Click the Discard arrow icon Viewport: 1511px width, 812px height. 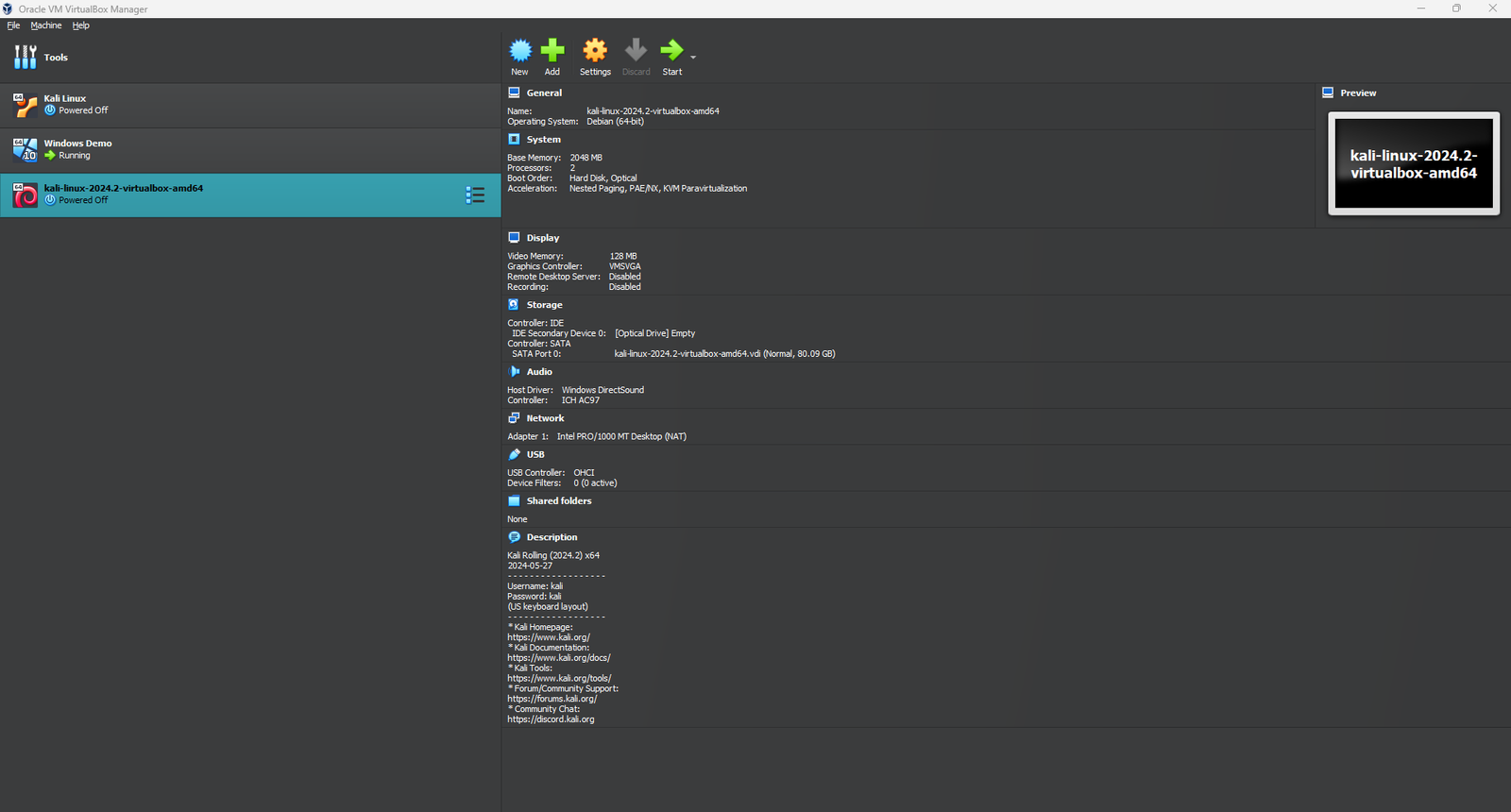(636, 50)
